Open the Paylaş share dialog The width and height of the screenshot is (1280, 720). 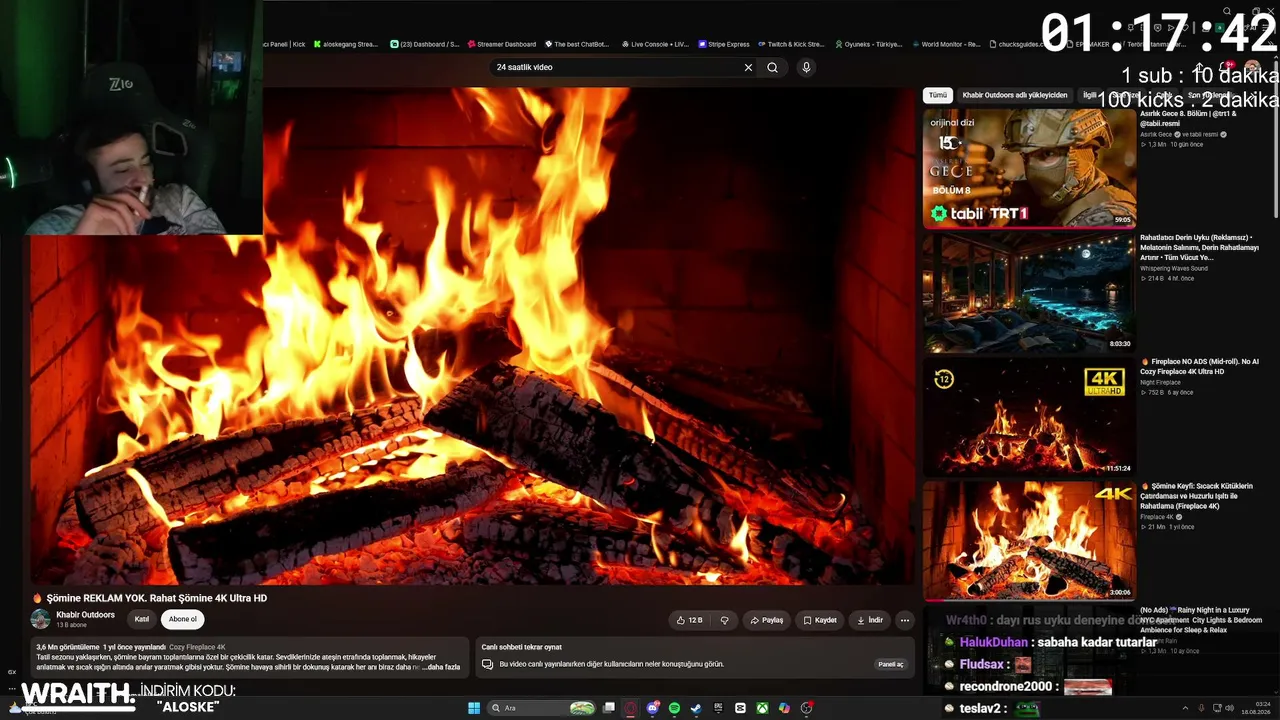(x=767, y=620)
